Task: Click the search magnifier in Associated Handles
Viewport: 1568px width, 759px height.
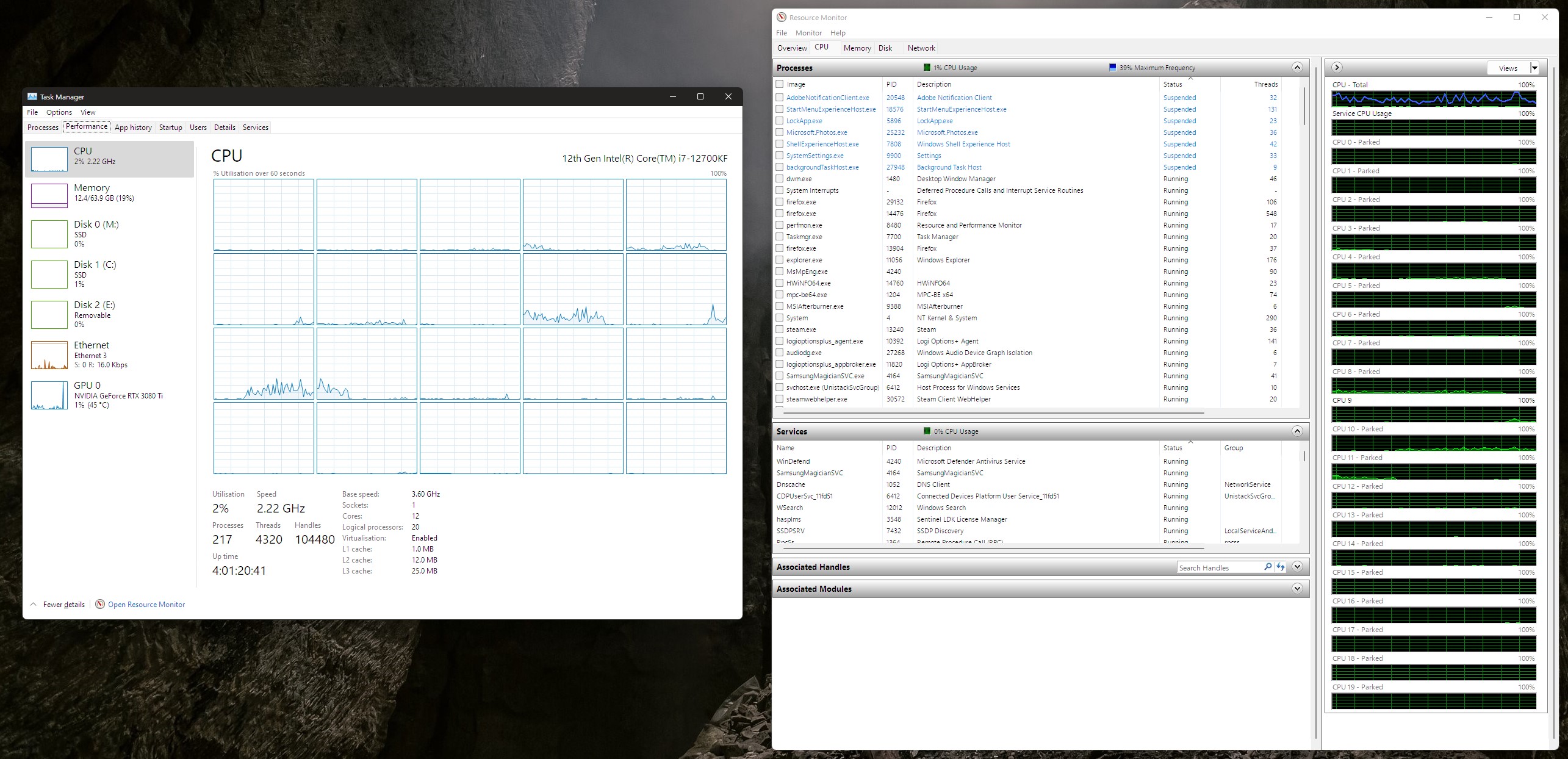Action: coord(1268,567)
